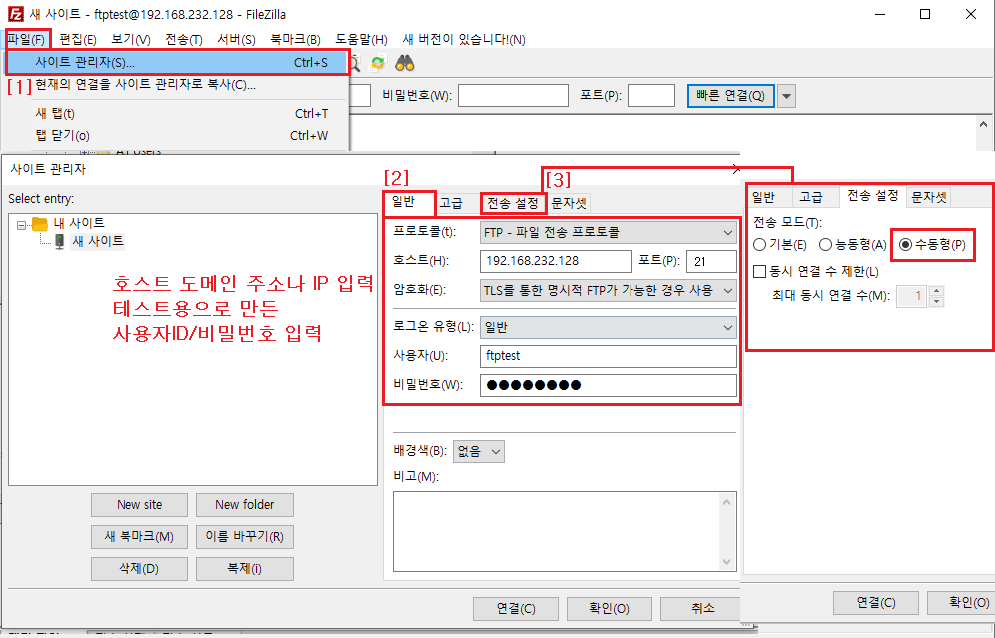Select the 능동형(A) transfer mode radio button
Image resolution: width=995 pixels, height=638 pixels.
click(x=826, y=244)
